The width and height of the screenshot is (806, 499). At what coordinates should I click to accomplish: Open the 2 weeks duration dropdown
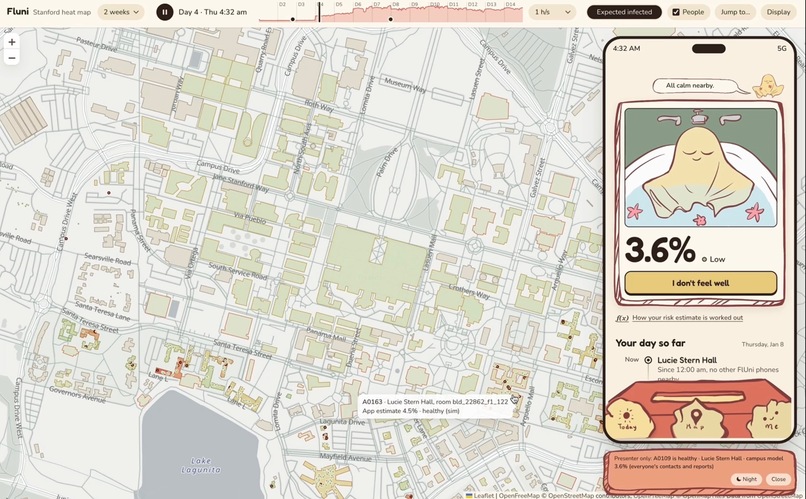pyautogui.click(x=121, y=12)
